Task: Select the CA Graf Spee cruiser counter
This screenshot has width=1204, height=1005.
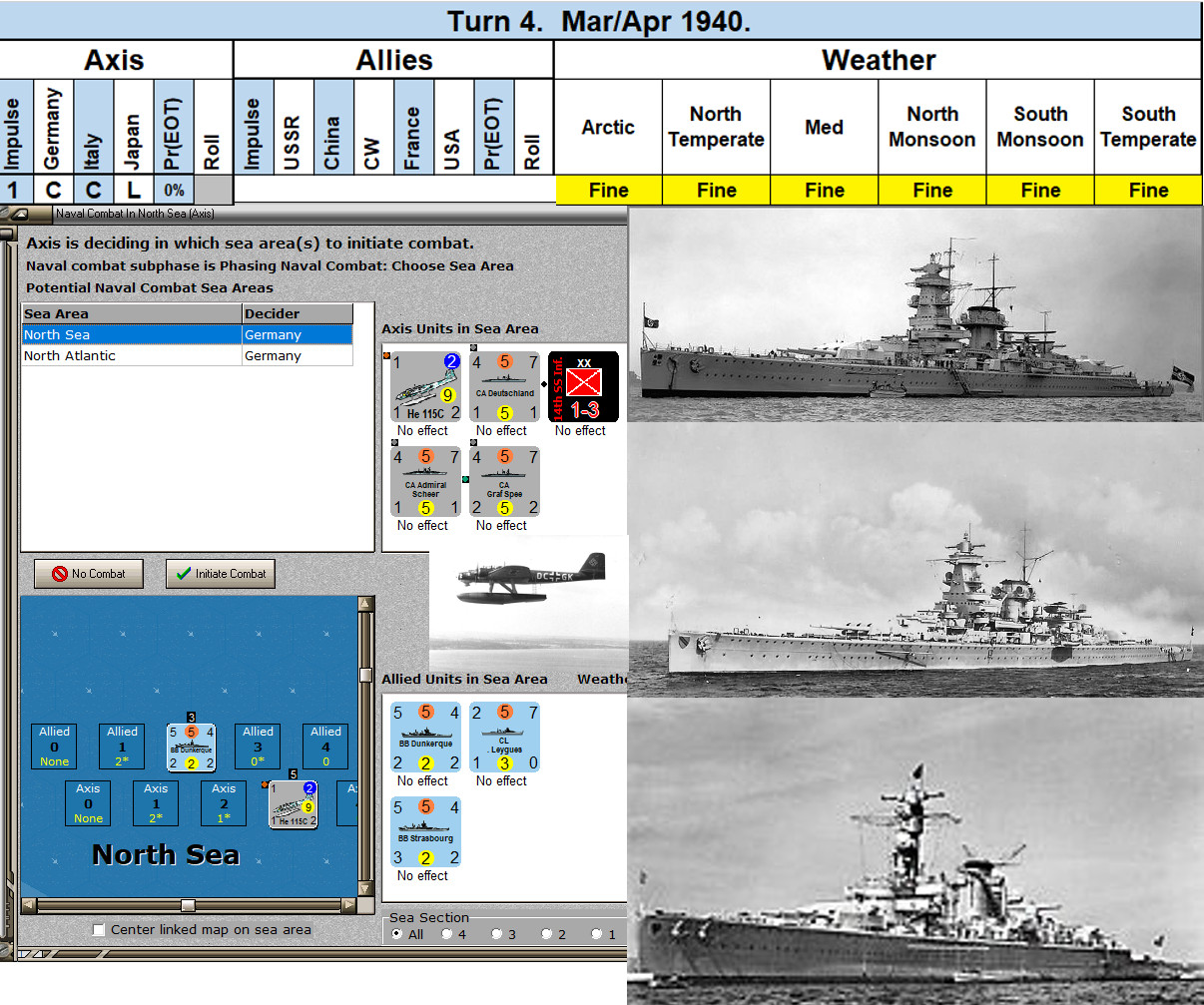Action: 505,481
